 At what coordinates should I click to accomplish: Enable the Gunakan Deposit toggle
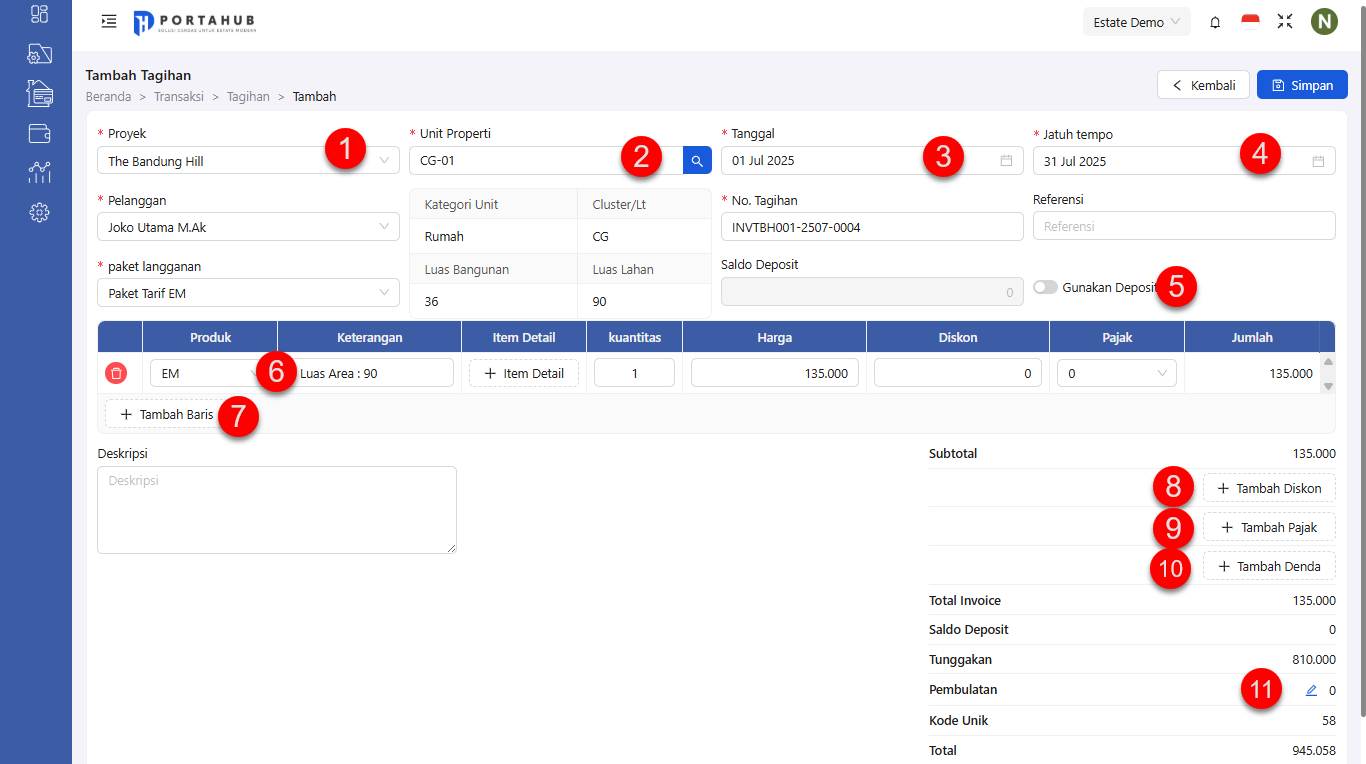[1045, 287]
